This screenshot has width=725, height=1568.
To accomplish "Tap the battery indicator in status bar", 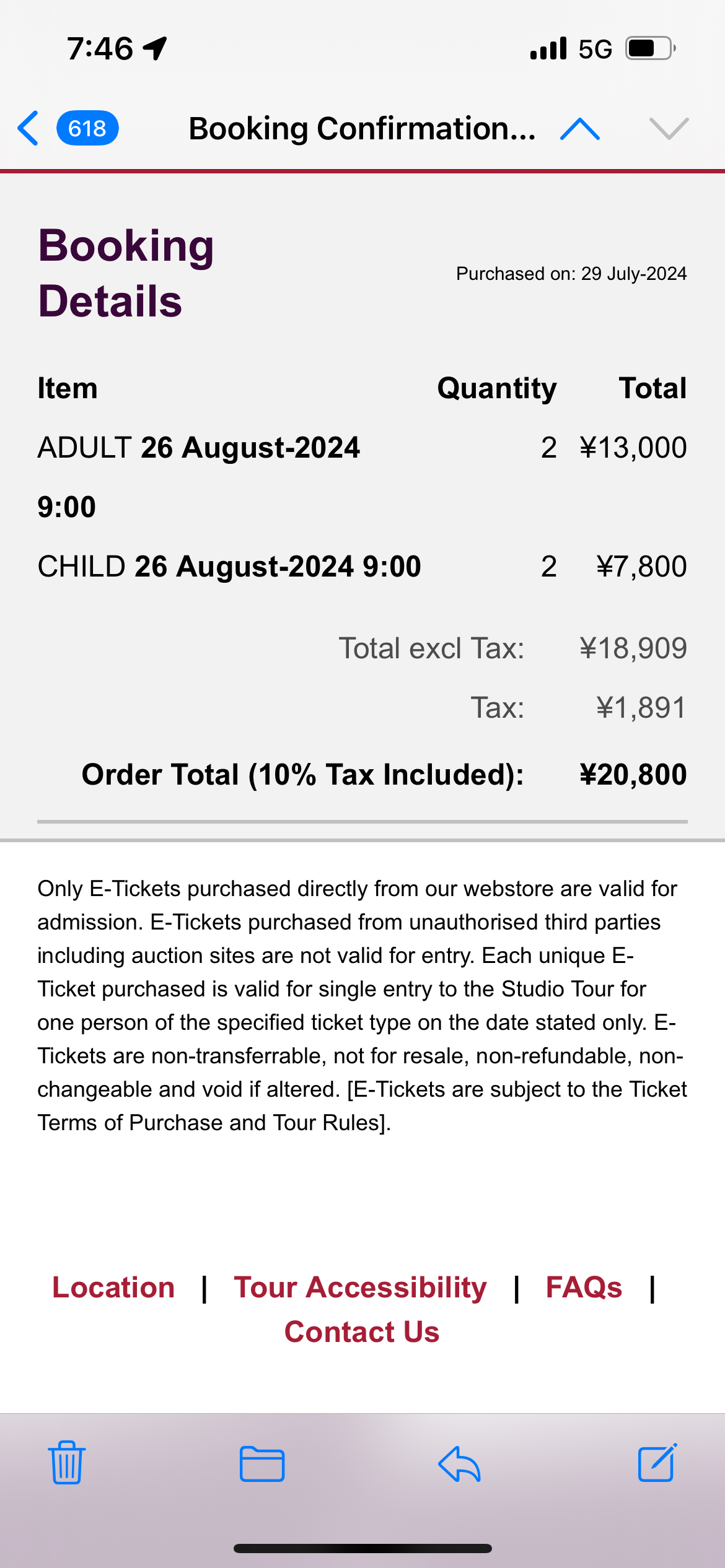I will tap(649, 48).
